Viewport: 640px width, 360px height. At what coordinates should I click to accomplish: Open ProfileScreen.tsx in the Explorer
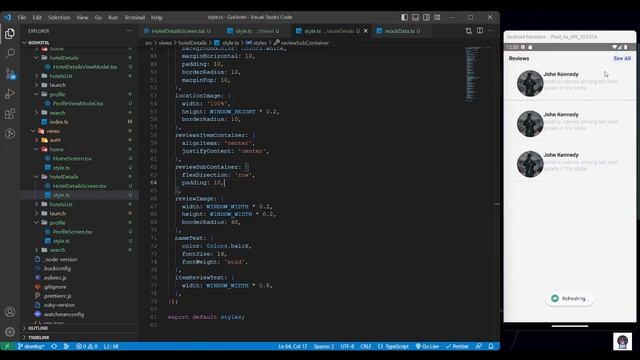point(72,231)
